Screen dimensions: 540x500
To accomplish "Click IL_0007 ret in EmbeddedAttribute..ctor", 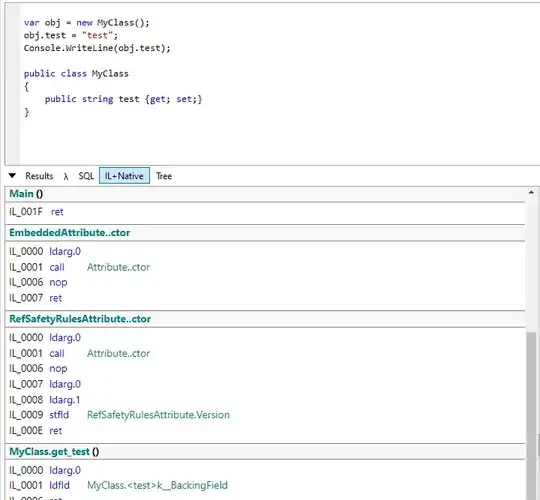I will (x=35, y=298).
